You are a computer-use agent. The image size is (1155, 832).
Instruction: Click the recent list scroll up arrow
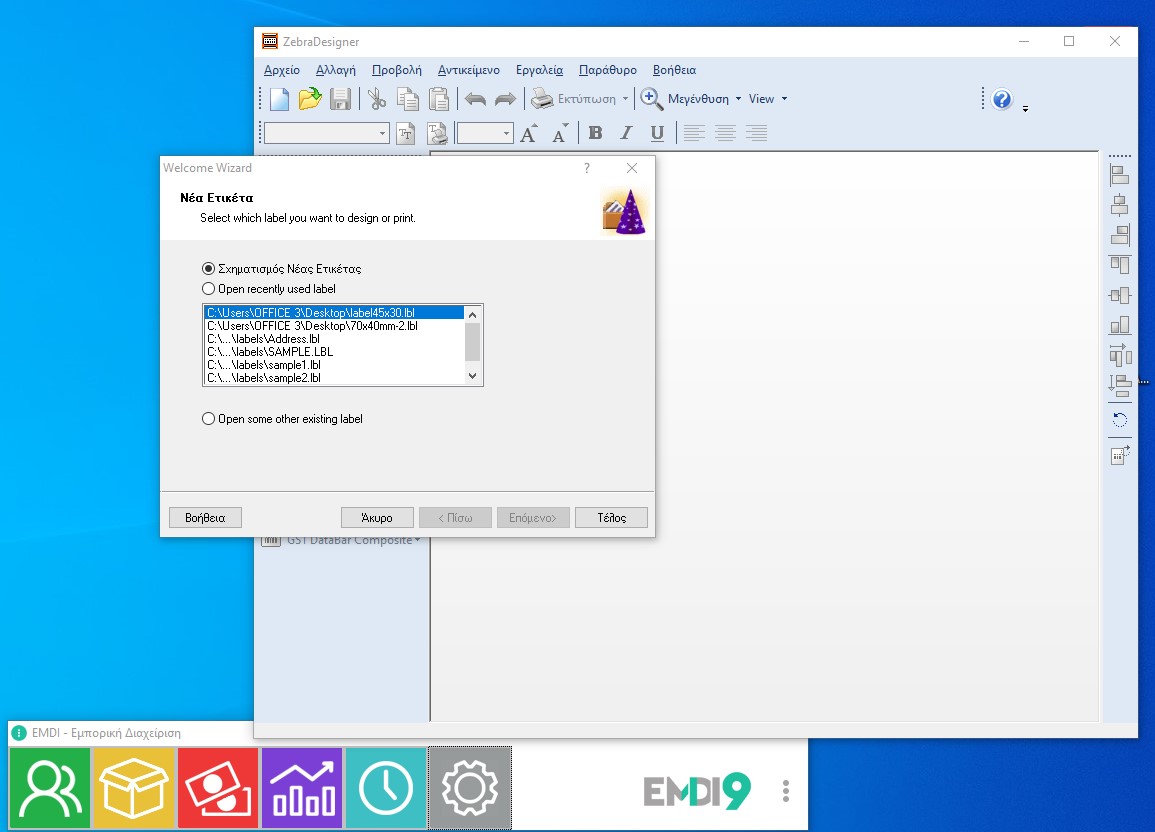pos(473,314)
